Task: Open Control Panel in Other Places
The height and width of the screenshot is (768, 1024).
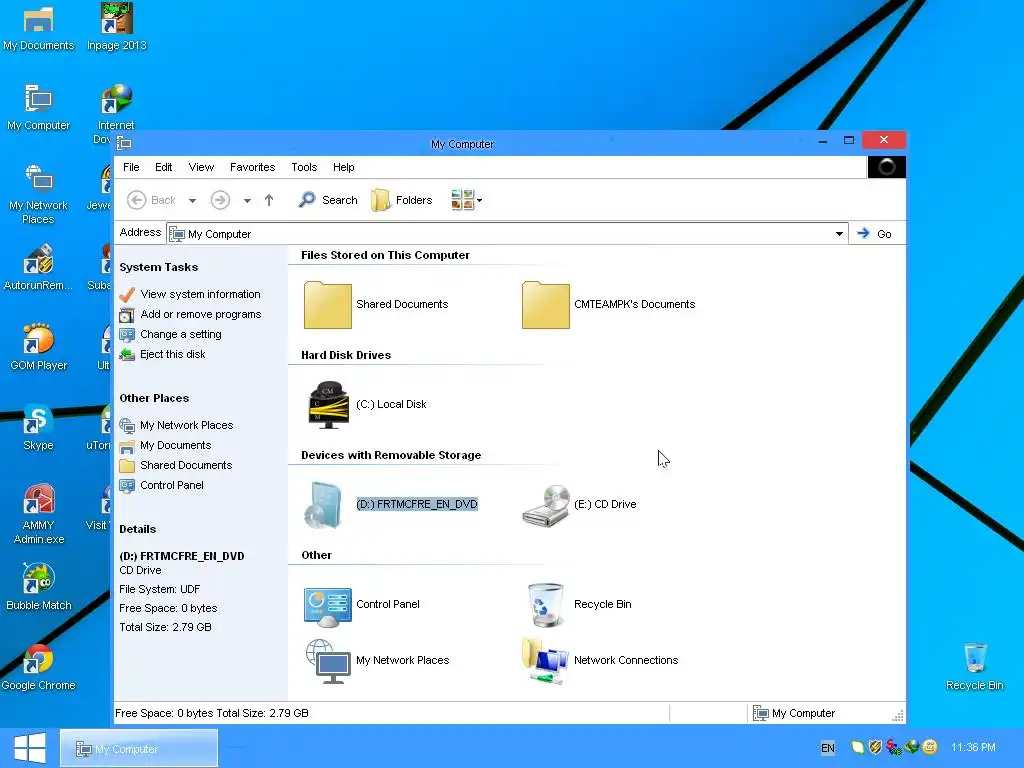Action: tap(172, 485)
